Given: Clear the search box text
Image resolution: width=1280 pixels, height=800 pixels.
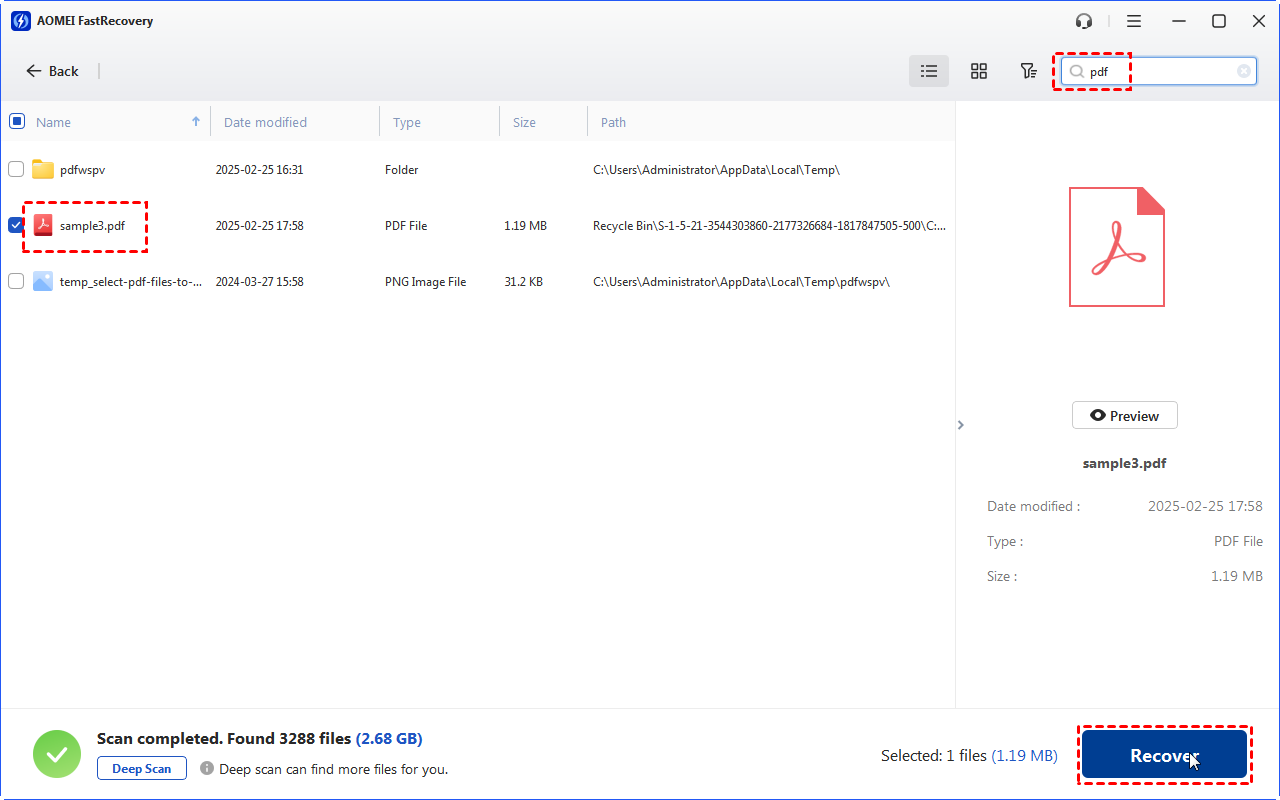Looking at the screenshot, I should pos(1244,71).
